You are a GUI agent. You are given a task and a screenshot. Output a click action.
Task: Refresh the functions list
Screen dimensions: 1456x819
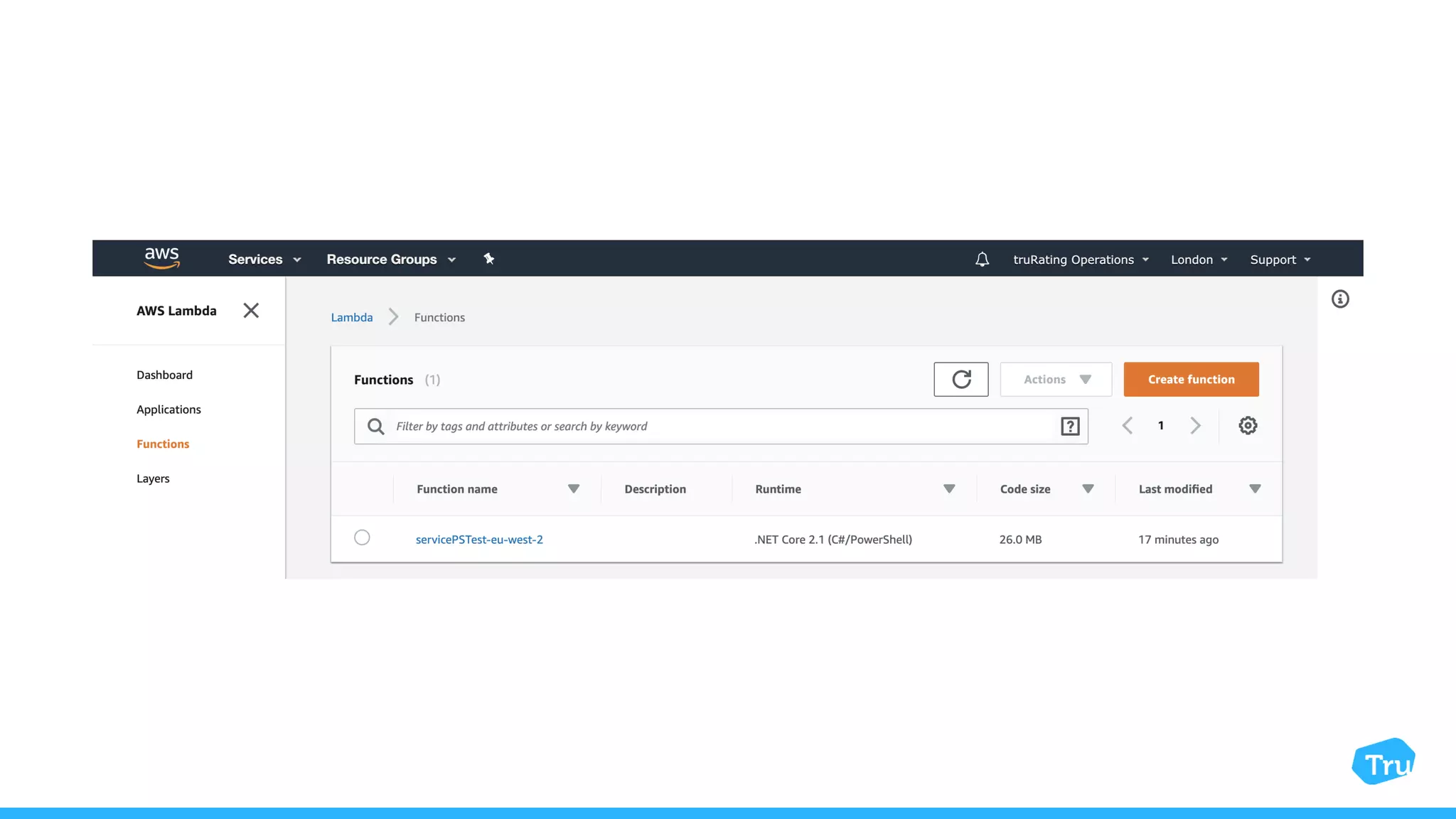(x=960, y=380)
